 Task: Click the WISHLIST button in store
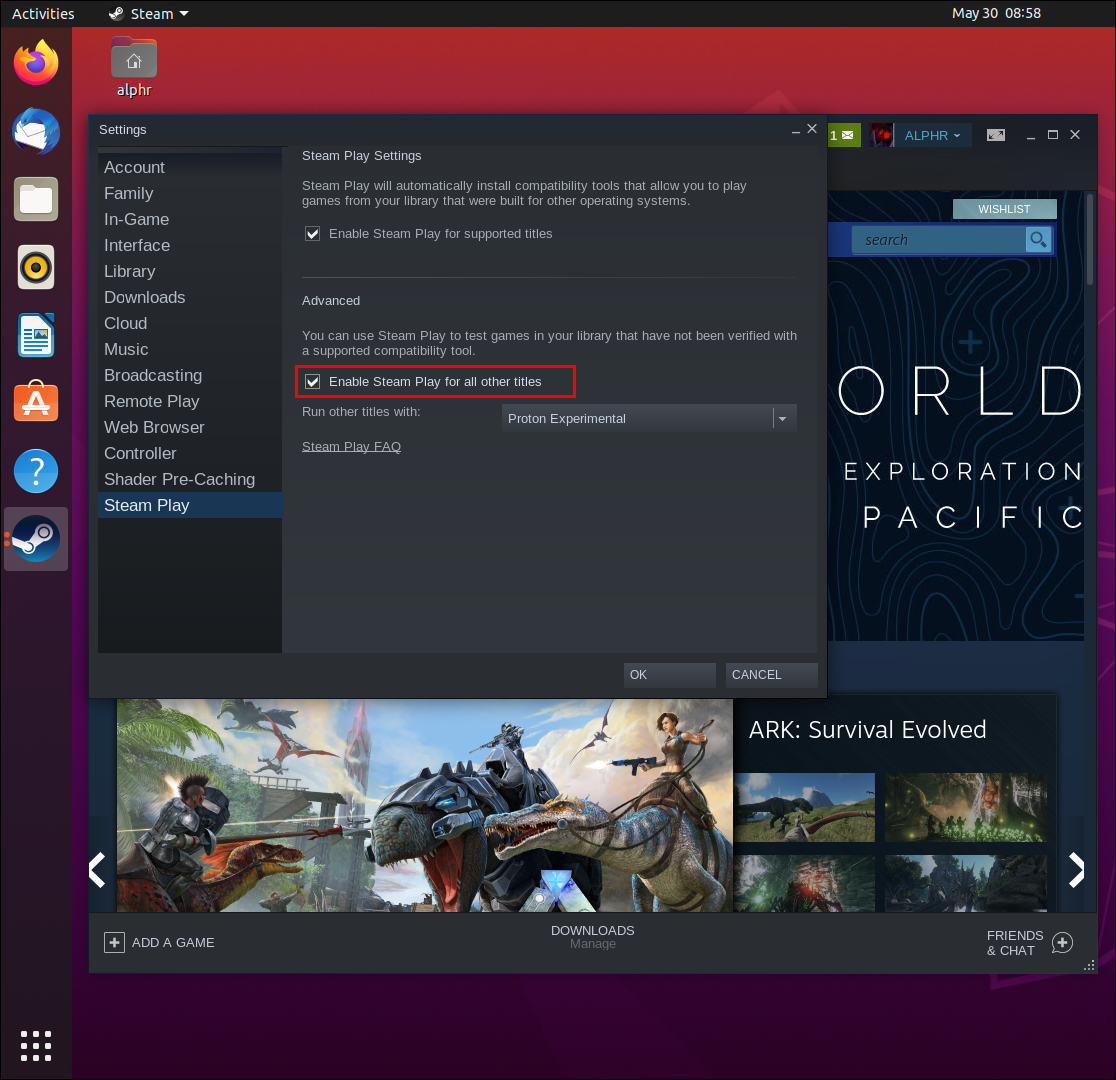1004,209
